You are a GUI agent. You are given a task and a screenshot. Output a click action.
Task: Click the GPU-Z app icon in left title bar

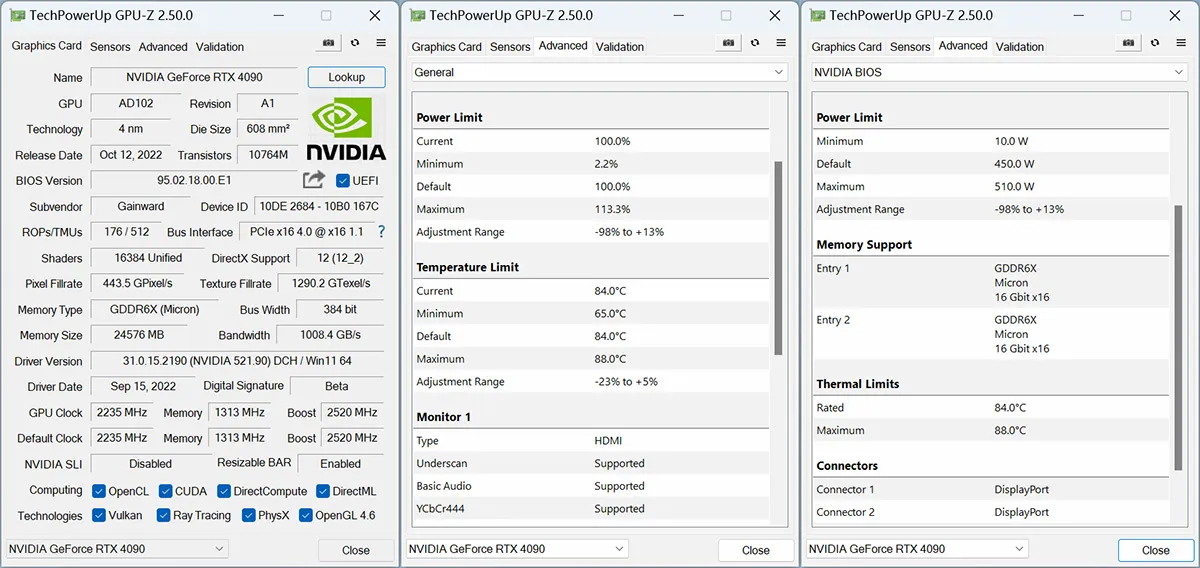pos(17,15)
